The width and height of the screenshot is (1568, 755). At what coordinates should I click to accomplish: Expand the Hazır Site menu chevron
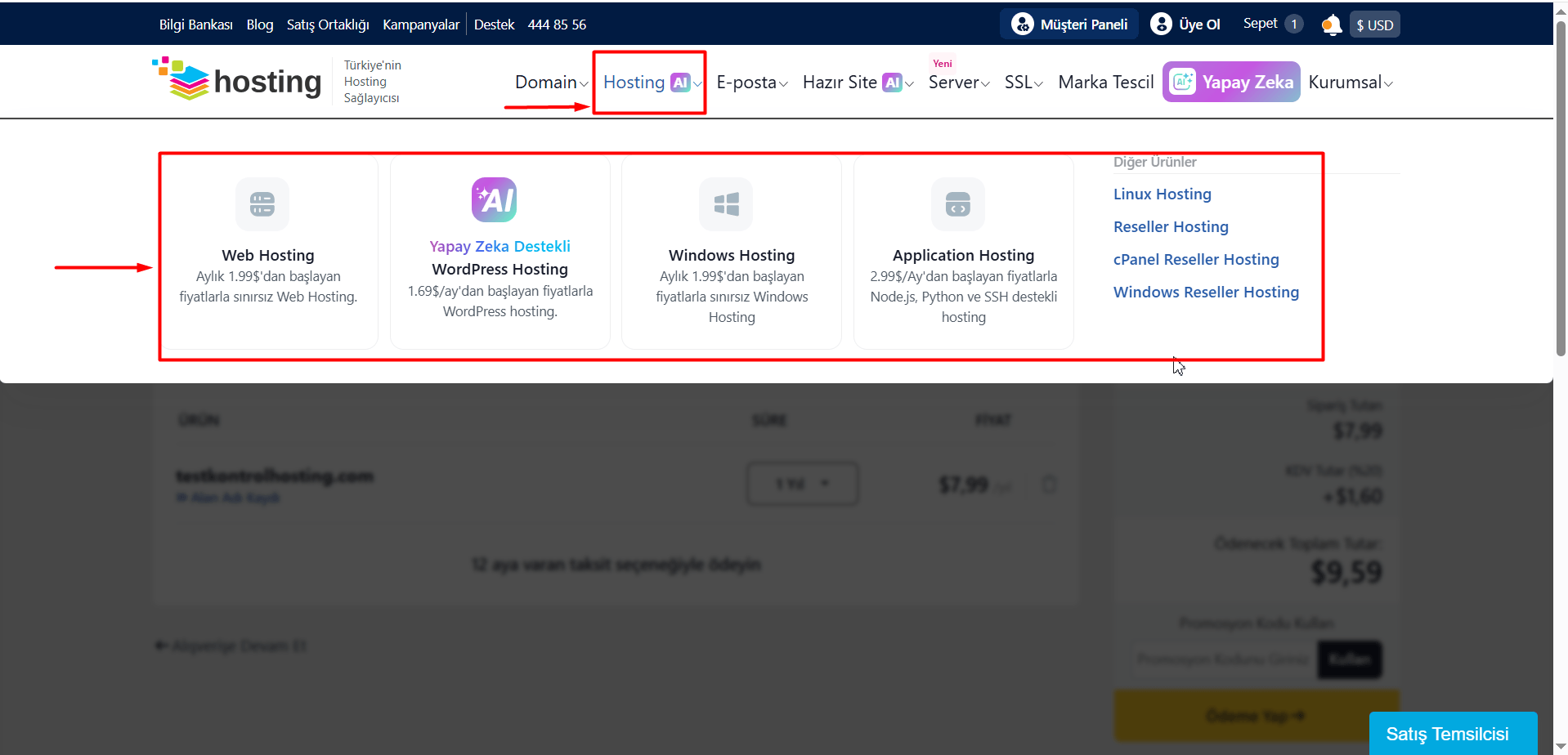[909, 84]
